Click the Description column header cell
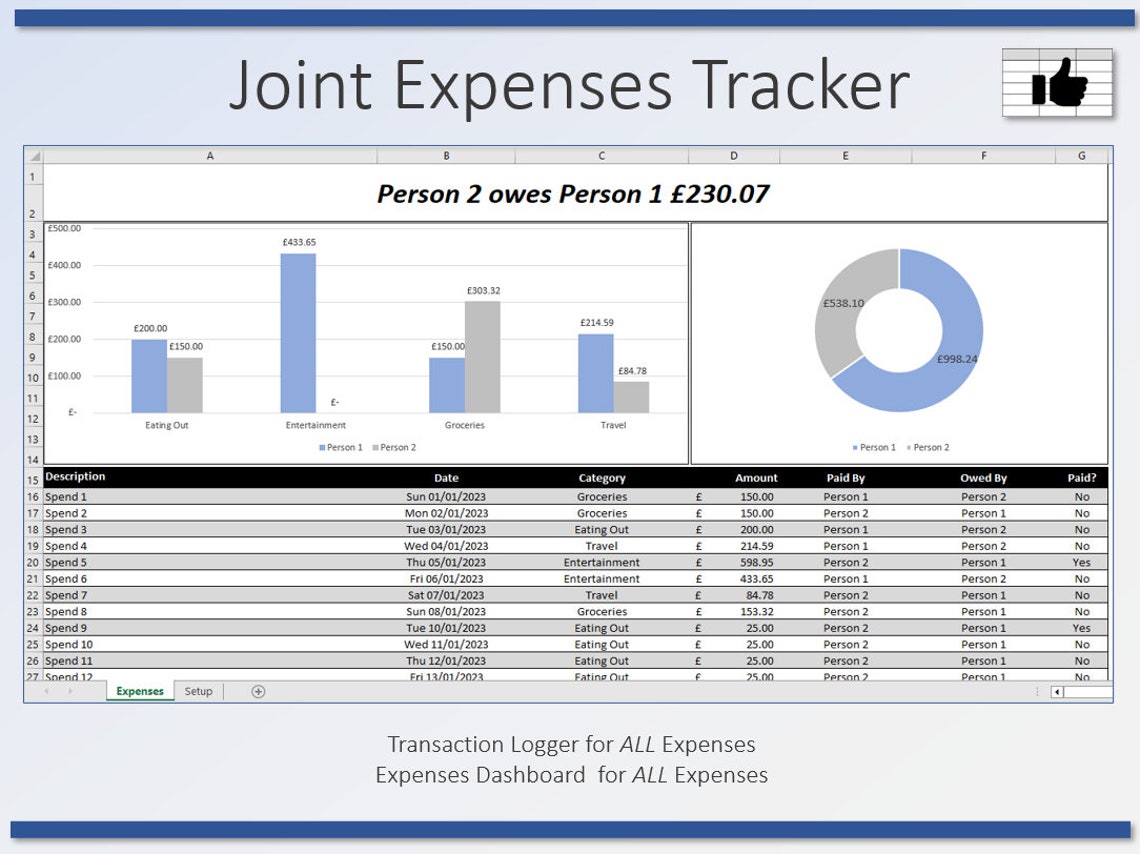Image resolution: width=1140 pixels, height=854 pixels. 210,477
